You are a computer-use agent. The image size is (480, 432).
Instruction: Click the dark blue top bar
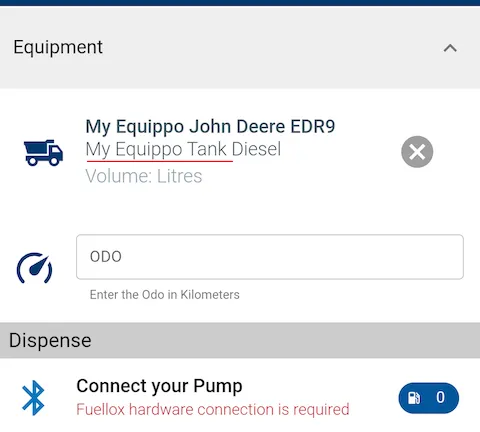[240, 3]
